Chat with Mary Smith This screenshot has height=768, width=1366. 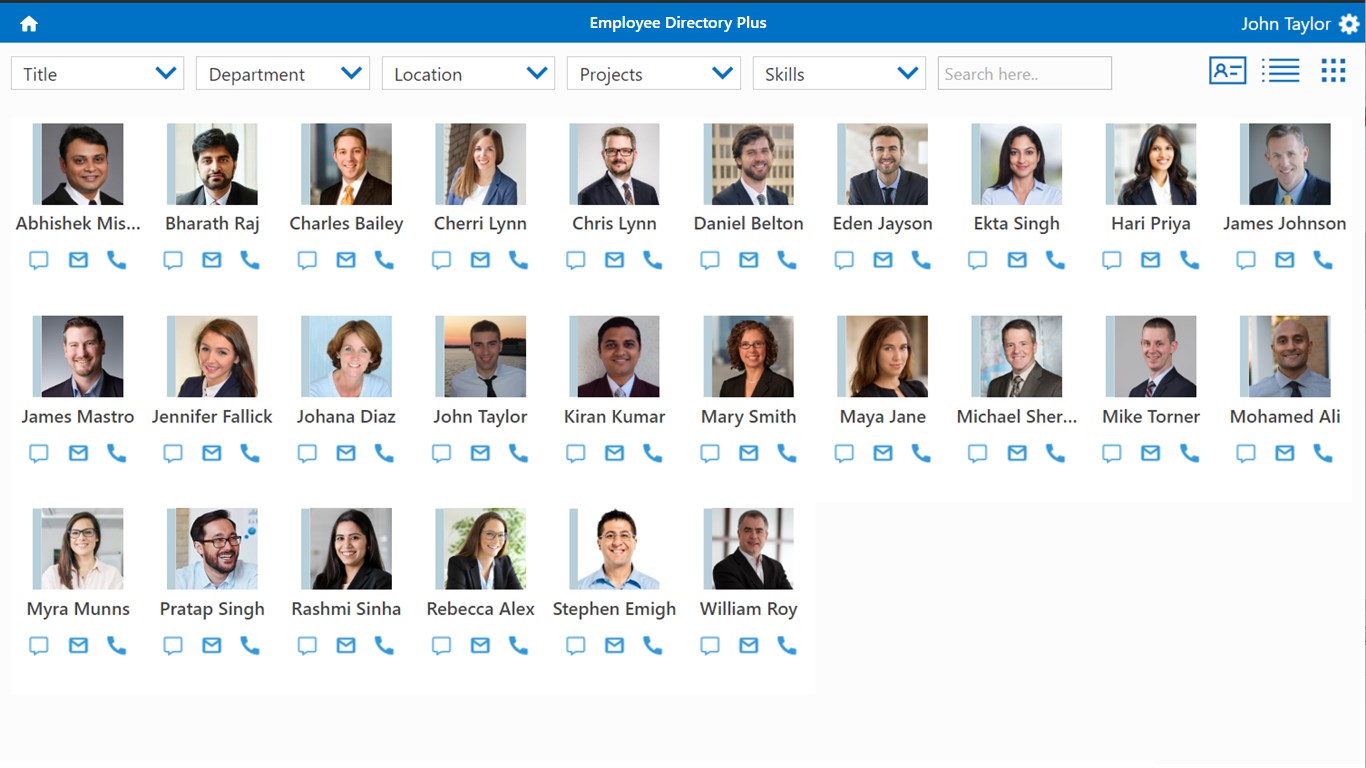[x=710, y=454]
